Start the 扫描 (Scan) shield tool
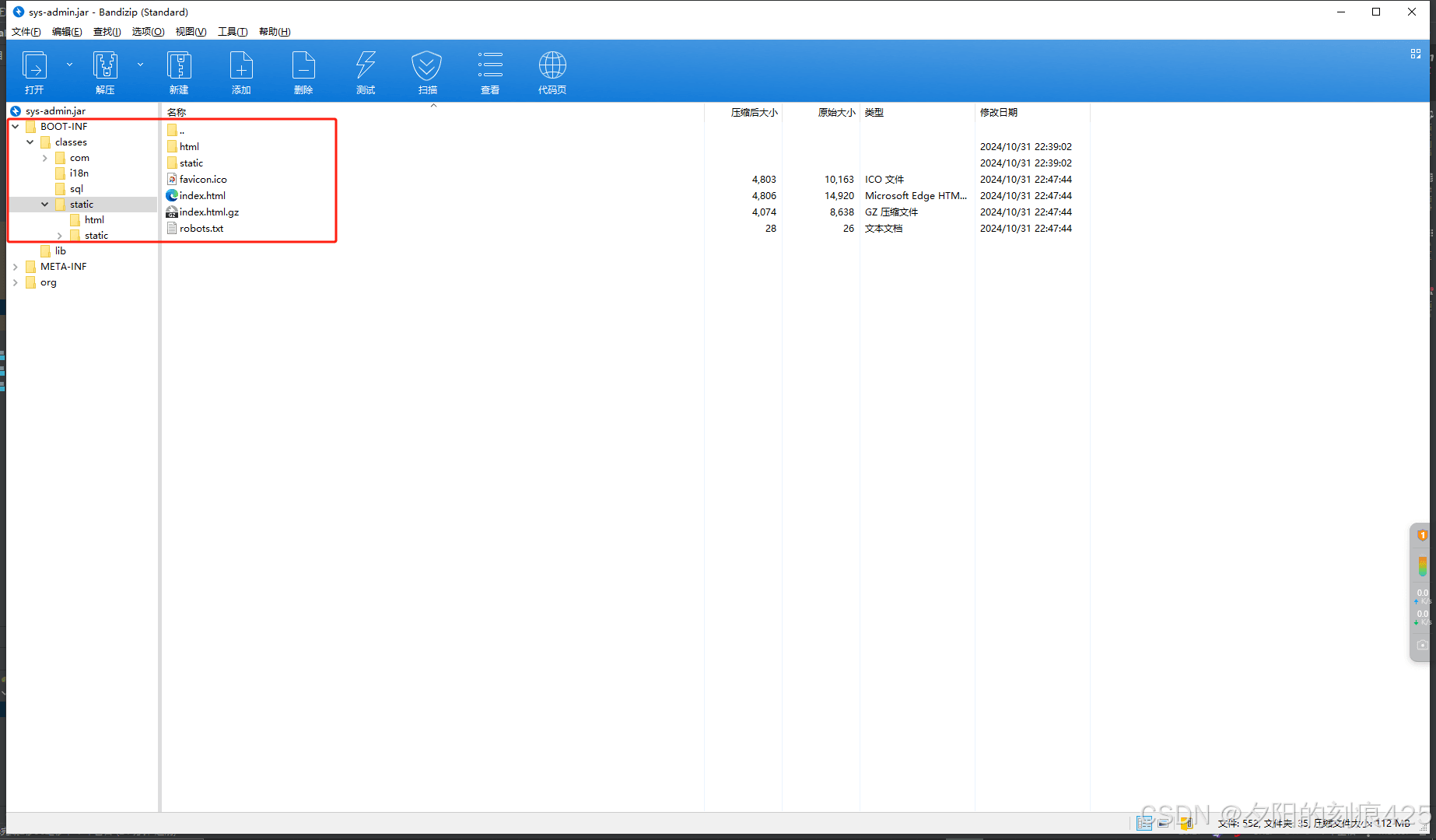This screenshot has height=840, width=1436. pyautogui.click(x=427, y=72)
